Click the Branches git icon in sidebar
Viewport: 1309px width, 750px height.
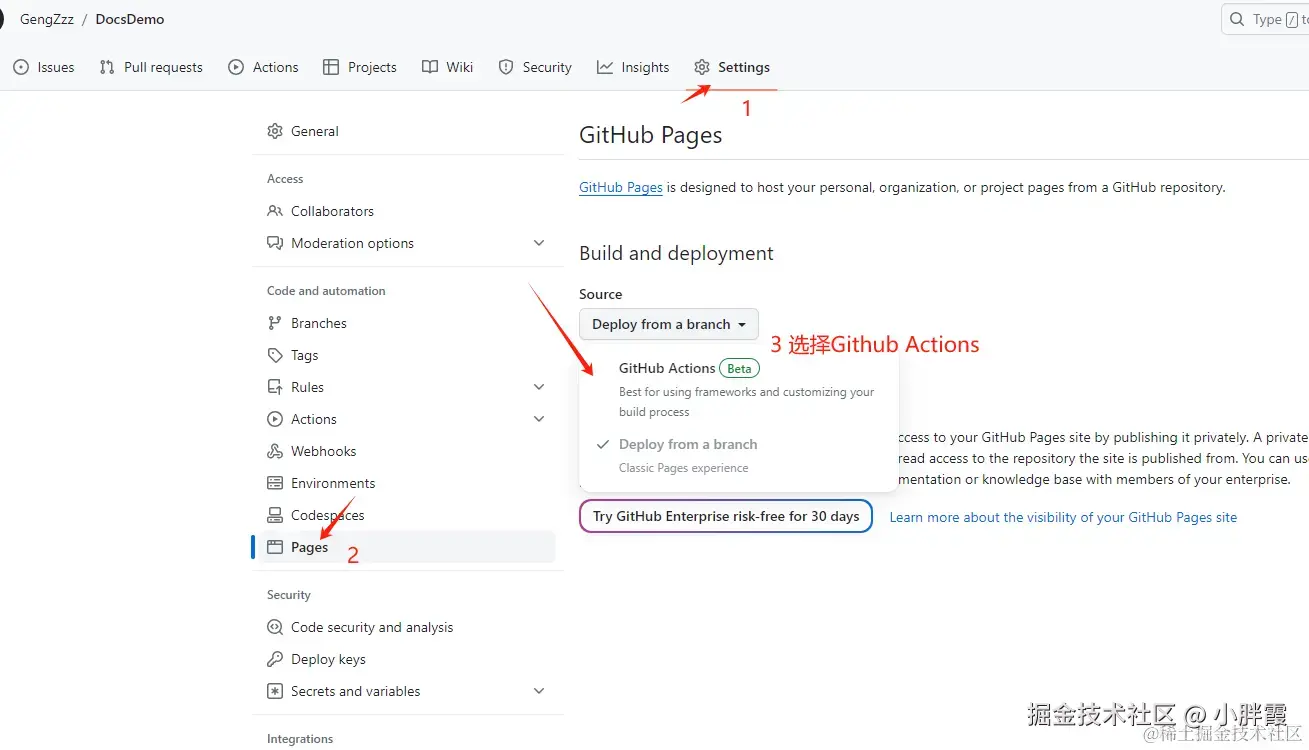275,323
